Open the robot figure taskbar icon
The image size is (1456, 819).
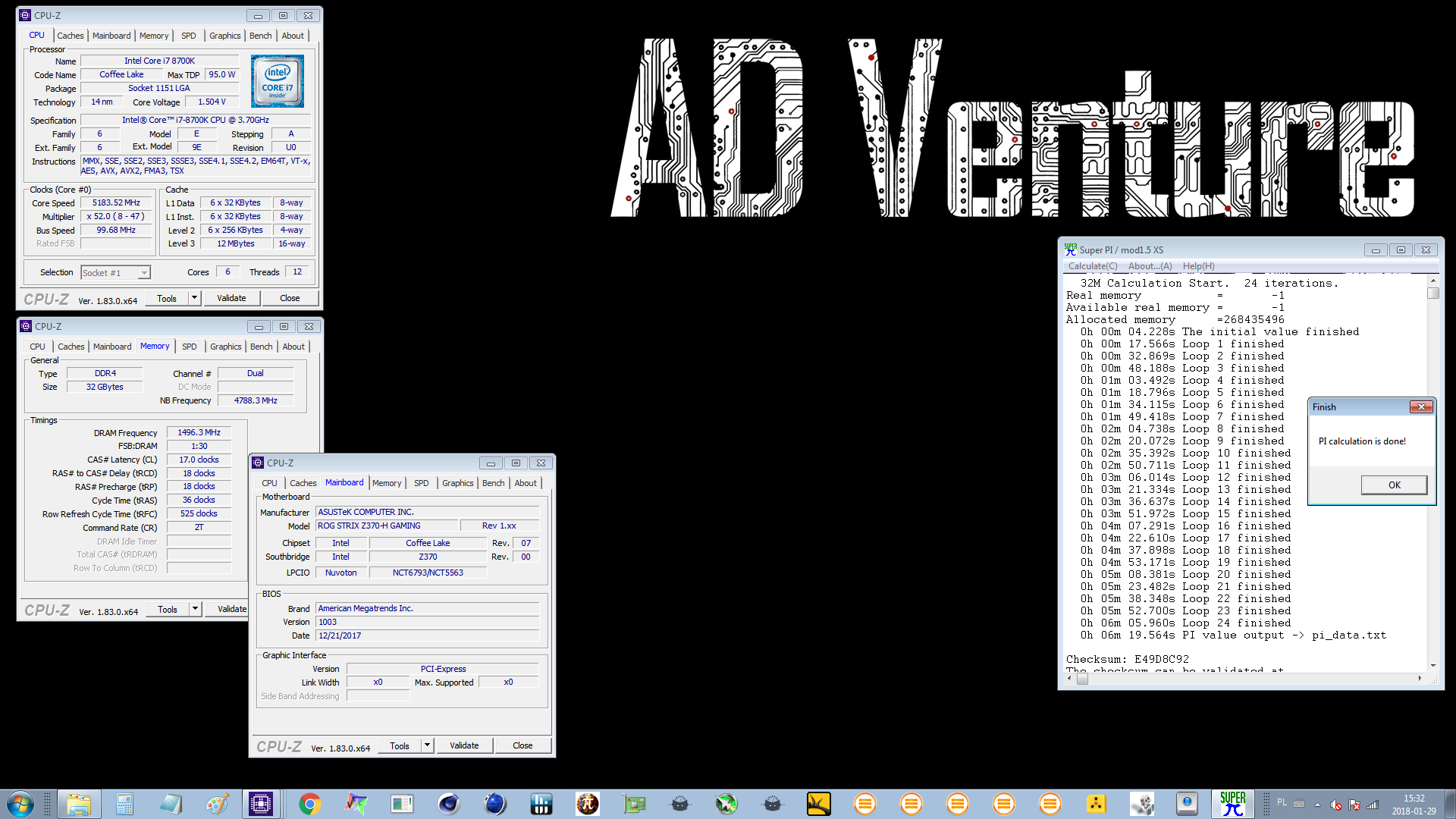[1143, 804]
